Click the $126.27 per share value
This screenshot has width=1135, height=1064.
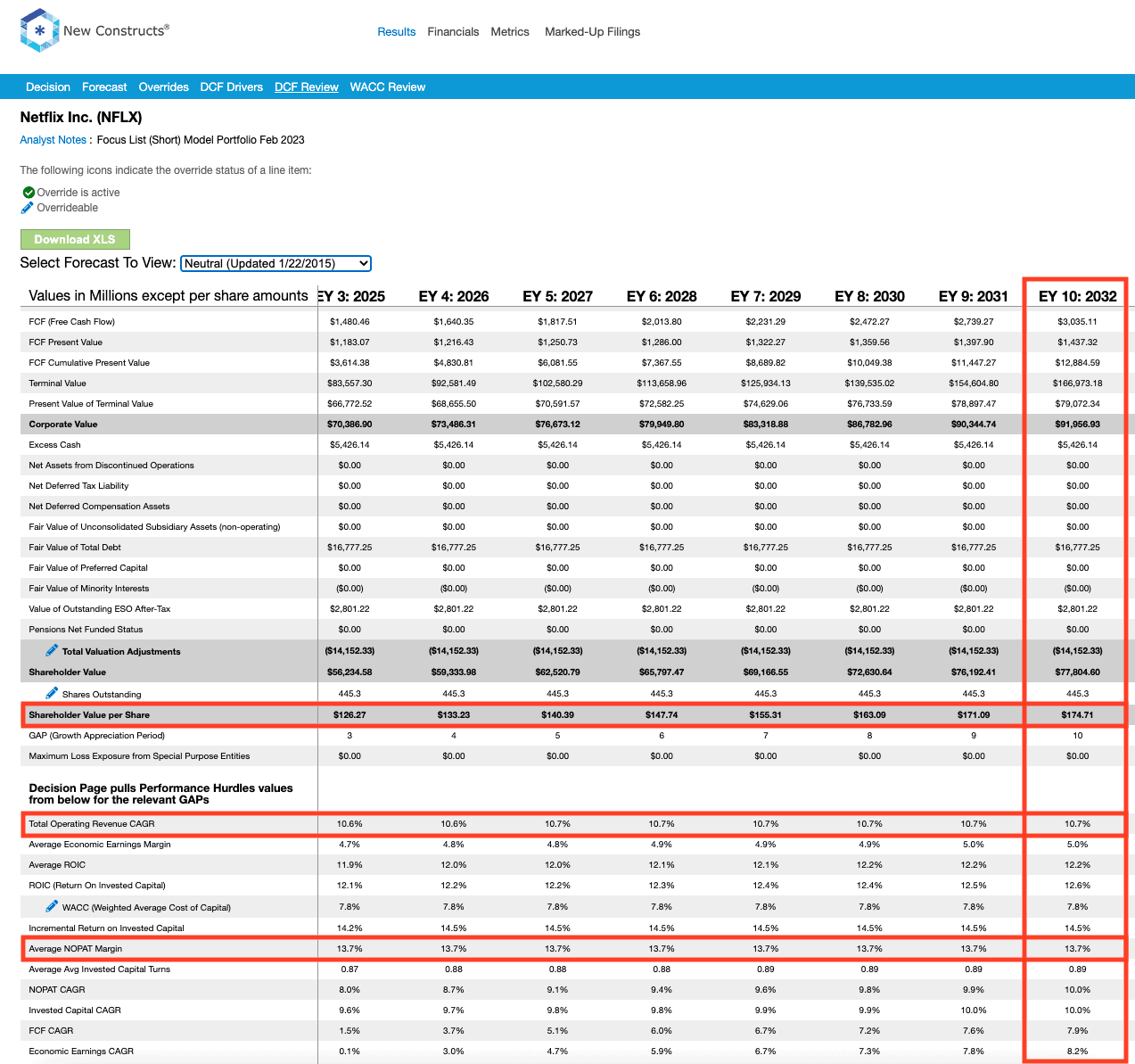pos(350,715)
